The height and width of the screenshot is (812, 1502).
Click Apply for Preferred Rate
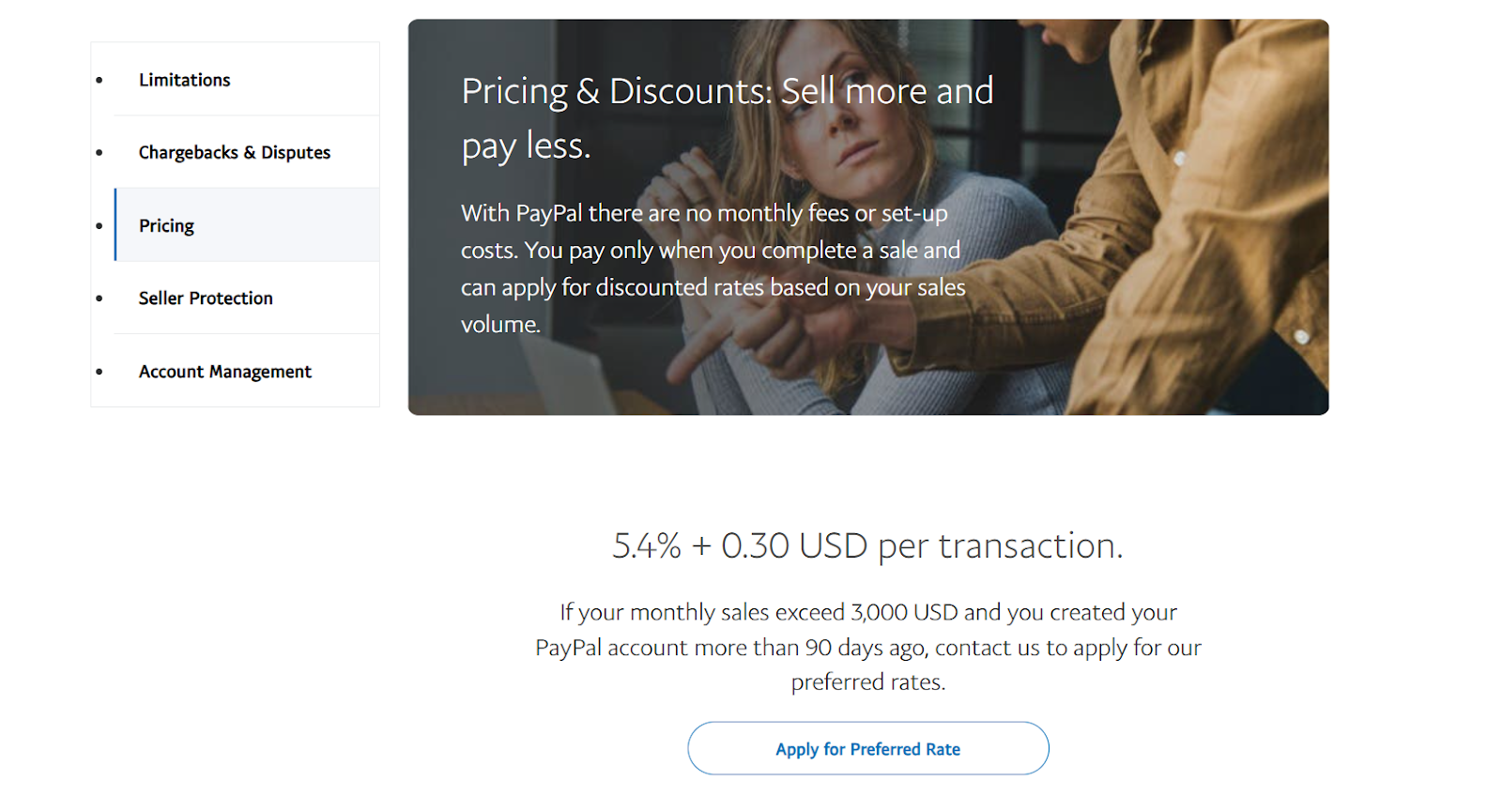click(867, 748)
